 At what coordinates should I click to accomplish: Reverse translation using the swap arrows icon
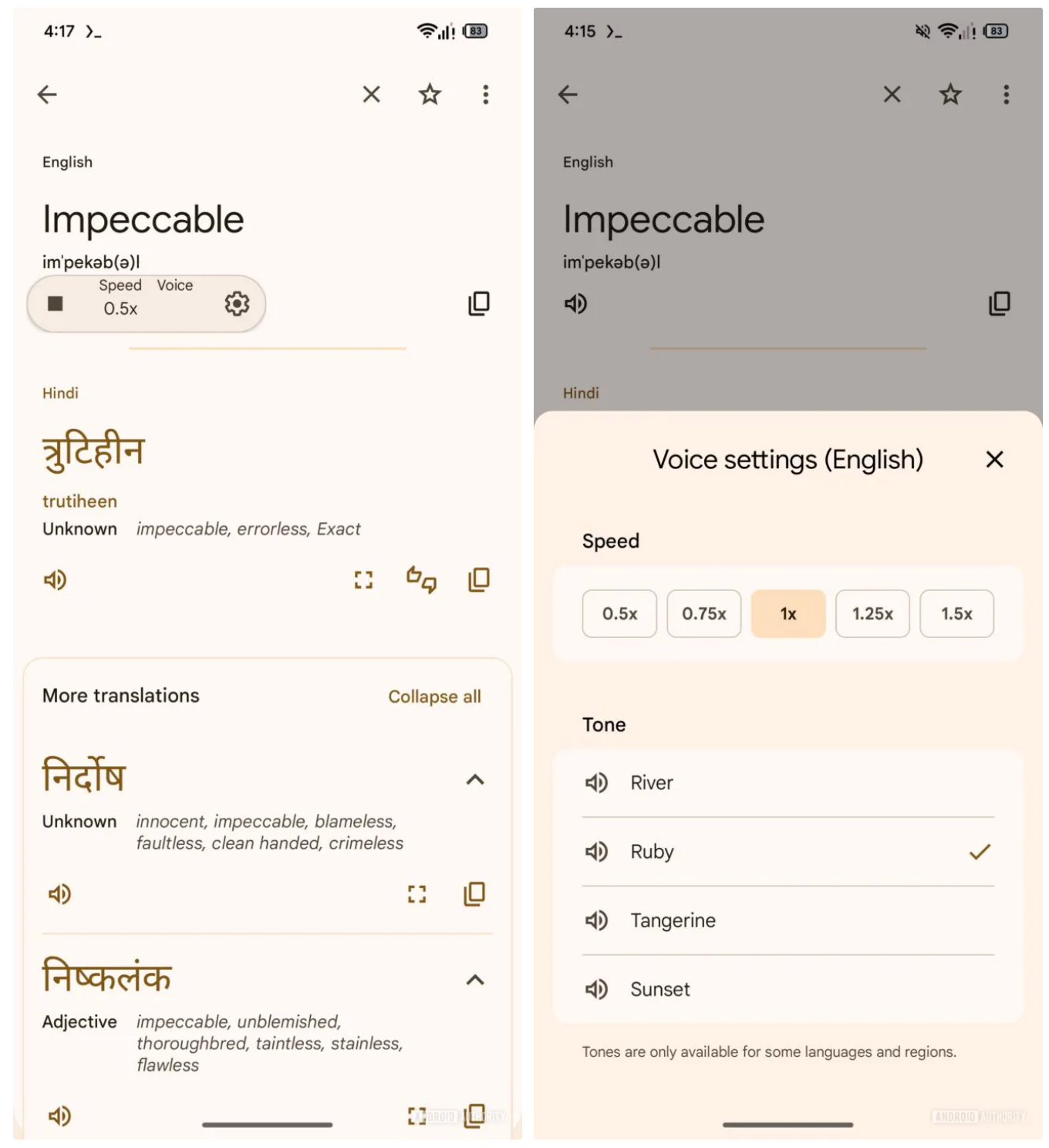(421, 579)
